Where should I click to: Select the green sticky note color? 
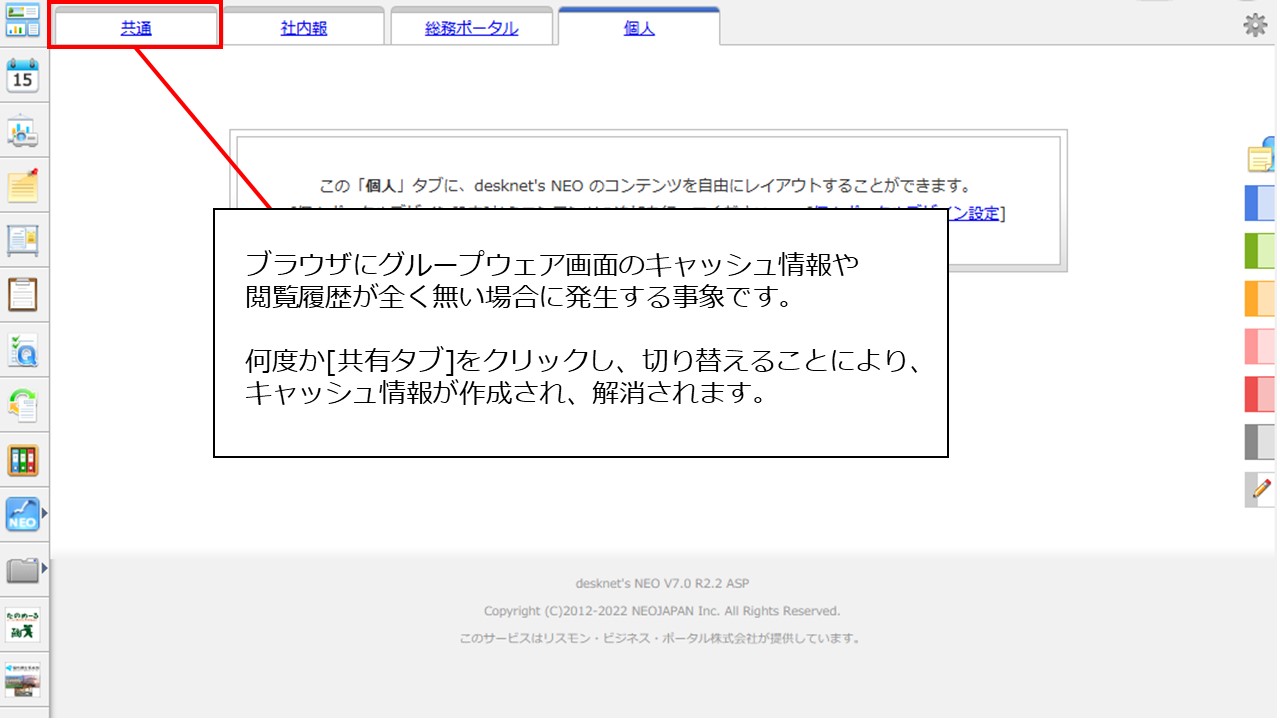(1260, 251)
